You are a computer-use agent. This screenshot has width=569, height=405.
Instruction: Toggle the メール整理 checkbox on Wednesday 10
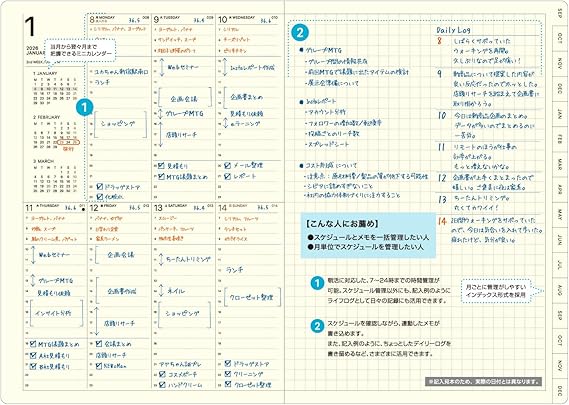pyautogui.click(x=228, y=165)
